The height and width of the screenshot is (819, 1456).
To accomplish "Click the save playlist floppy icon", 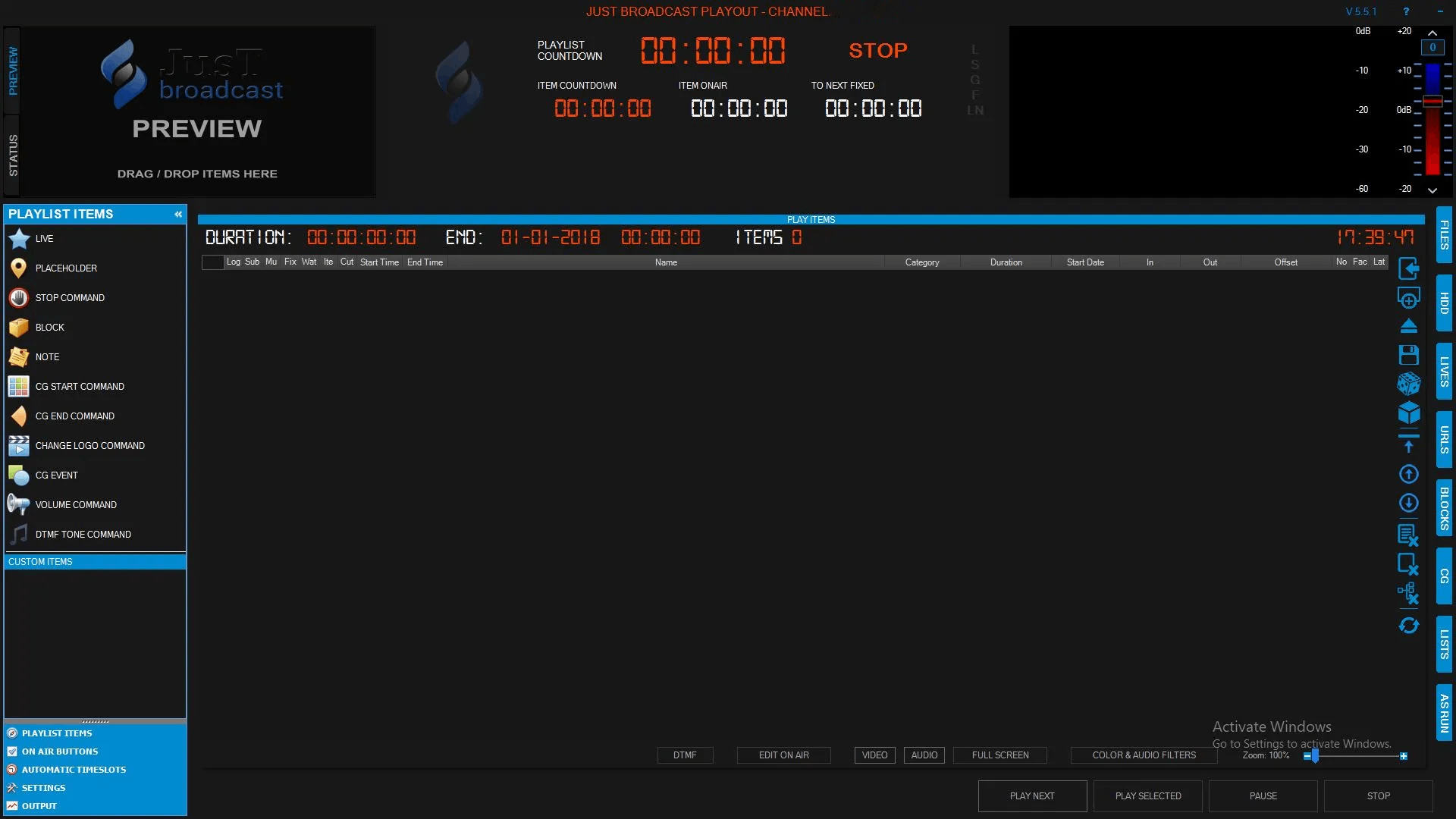I will 1408,355.
